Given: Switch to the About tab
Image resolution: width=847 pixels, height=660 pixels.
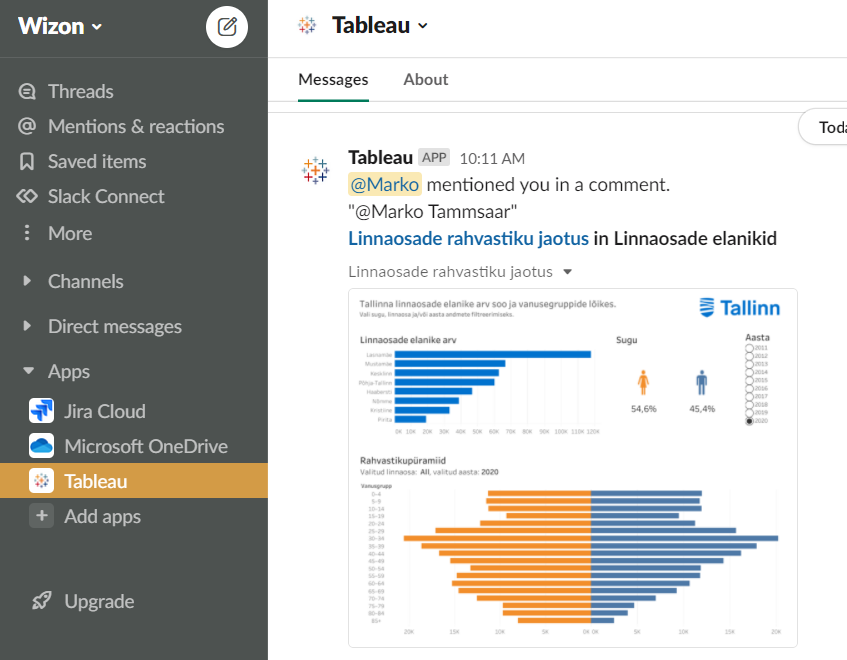Looking at the screenshot, I should (426, 79).
